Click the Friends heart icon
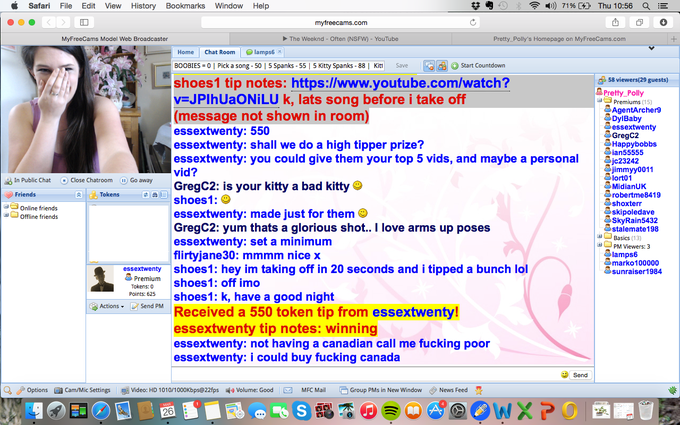 point(8,195)
